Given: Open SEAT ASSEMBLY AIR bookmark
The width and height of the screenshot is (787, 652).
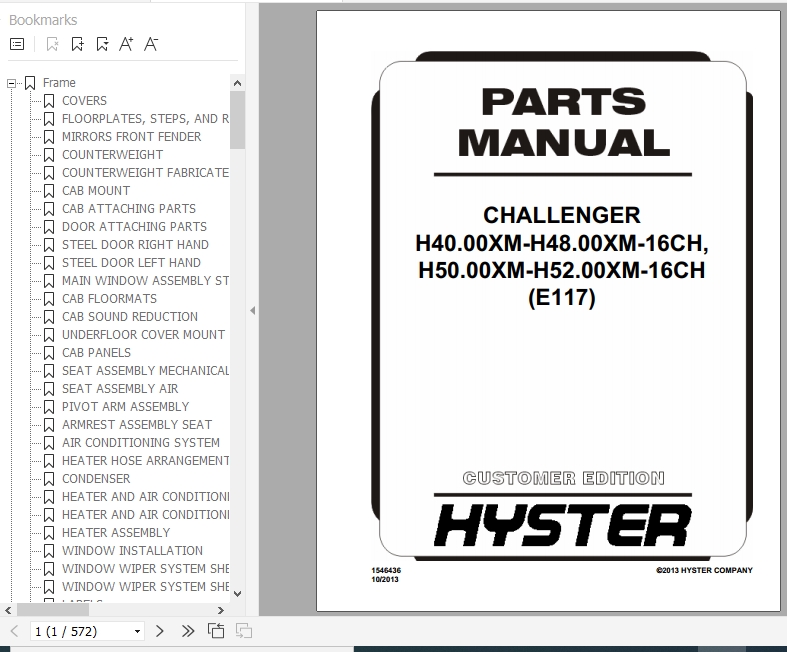Looking at the screenshot, I should click(x=120, y=389).
